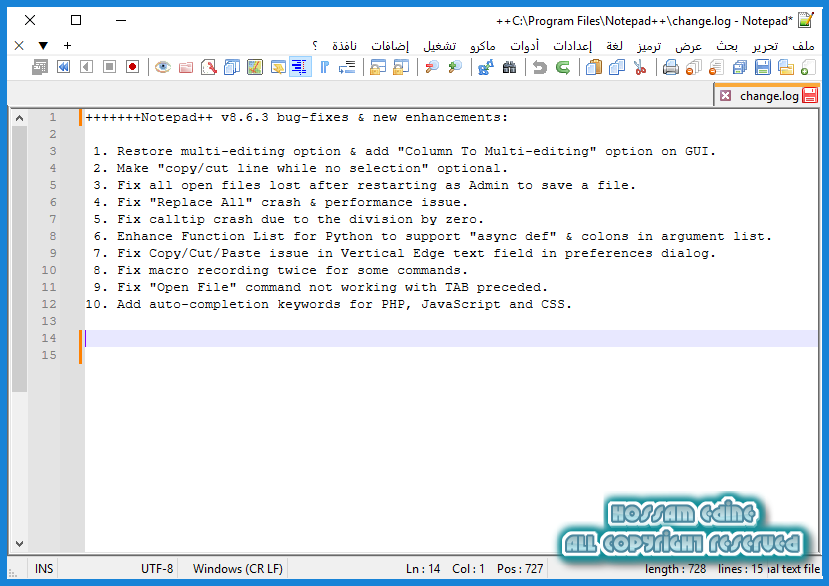Screen dimensions: 829x586
Task: Click the Save All toolbar icon
Action: [740, 67]
